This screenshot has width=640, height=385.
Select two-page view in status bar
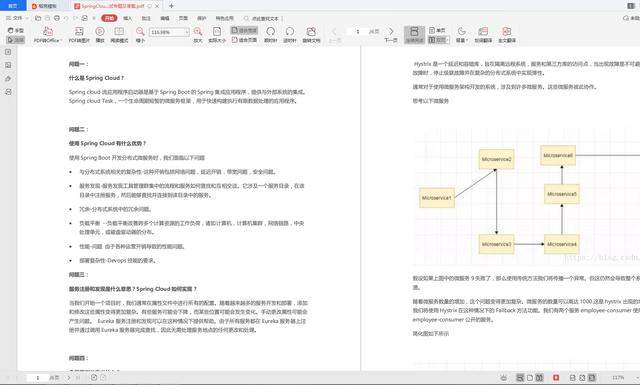pos(539,378)
